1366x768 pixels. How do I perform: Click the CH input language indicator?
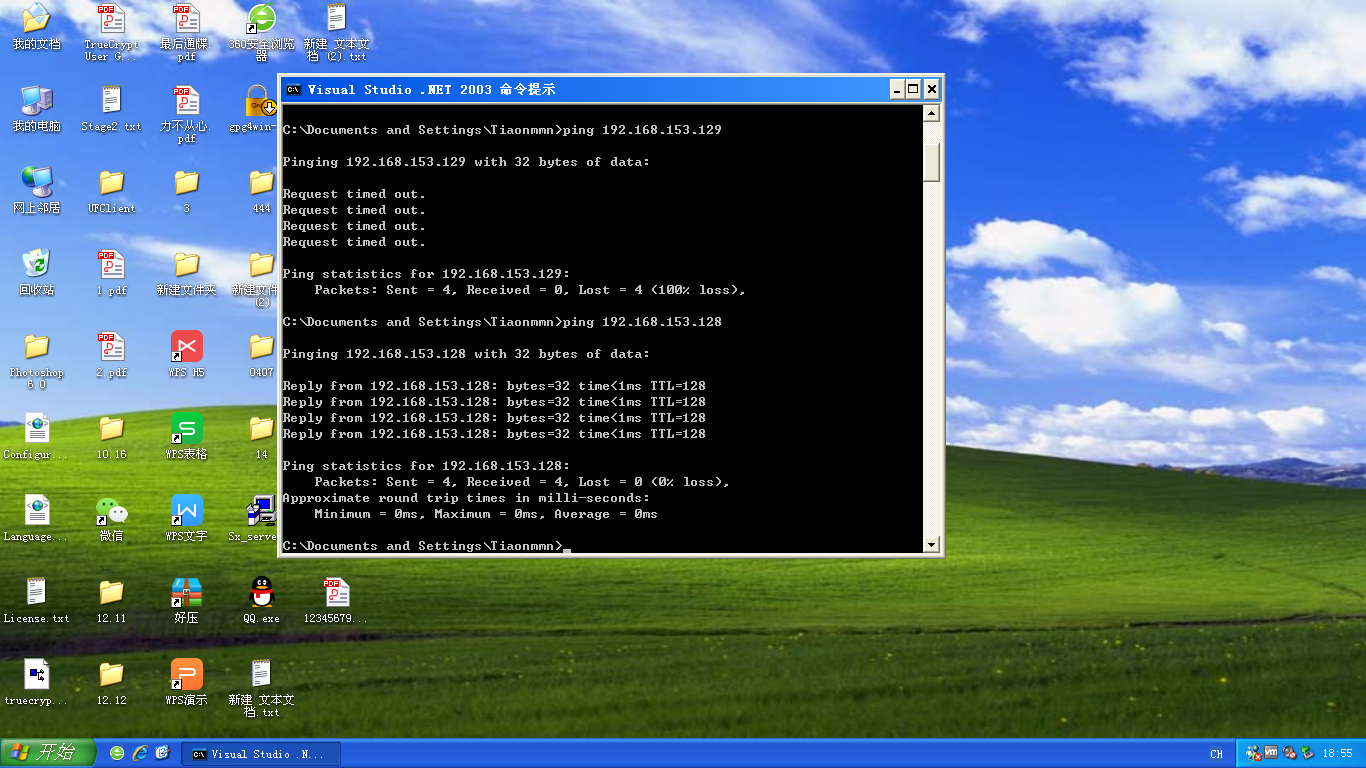(x=1216, y=754)
